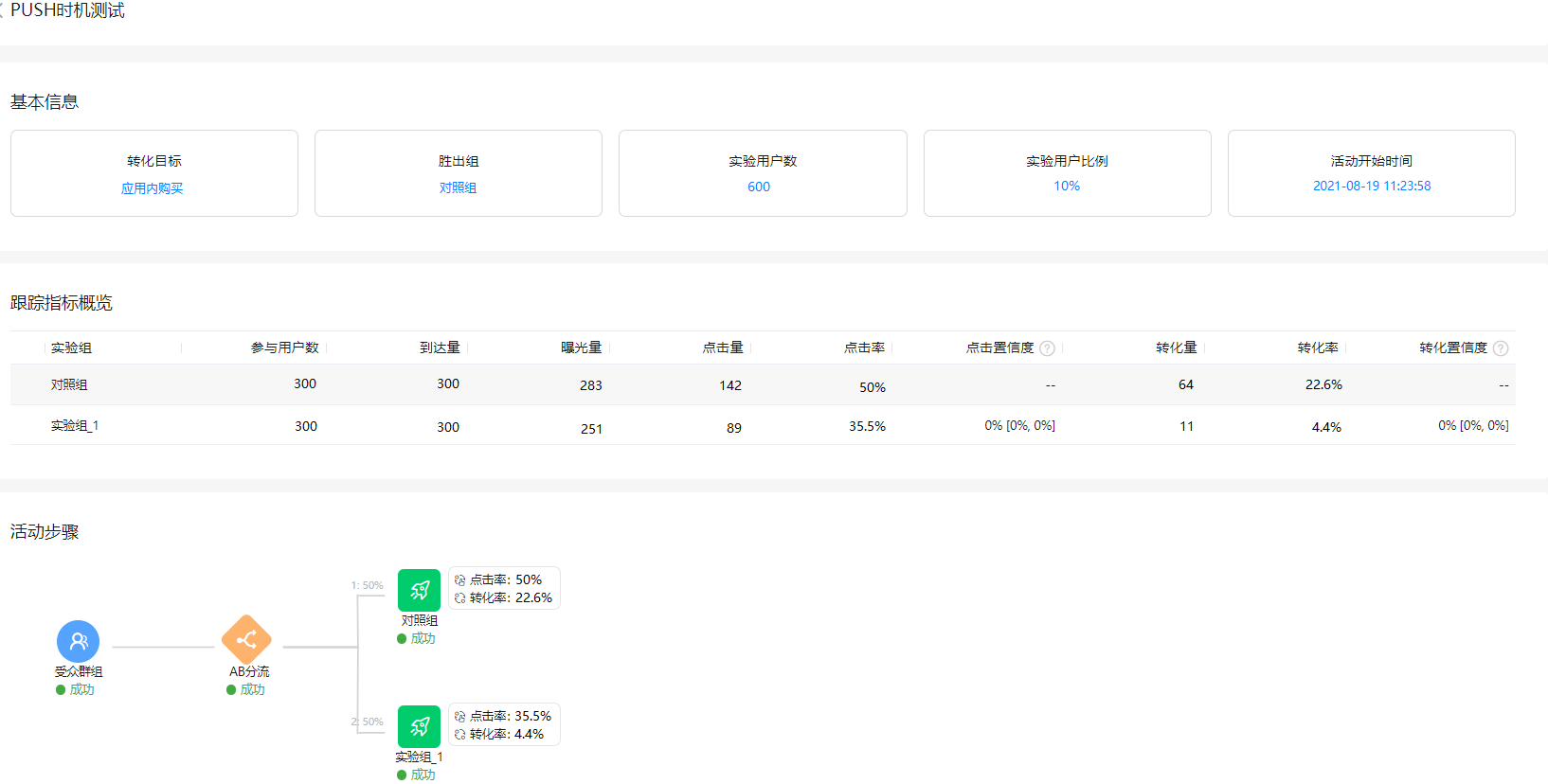Screen dimensions: 1548x784
Task: Click the 活动开始时间 card
Action: click(1372, 173)
